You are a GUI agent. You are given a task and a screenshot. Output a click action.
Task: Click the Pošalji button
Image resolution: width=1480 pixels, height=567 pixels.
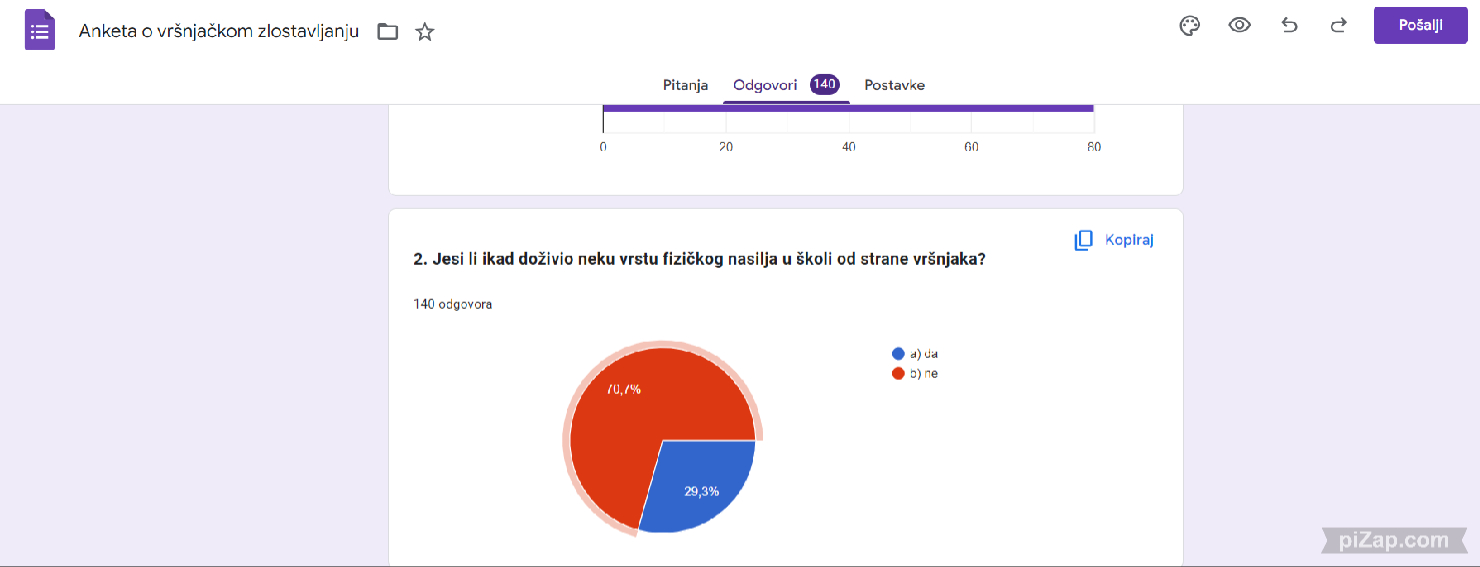tap(1421, 26)
